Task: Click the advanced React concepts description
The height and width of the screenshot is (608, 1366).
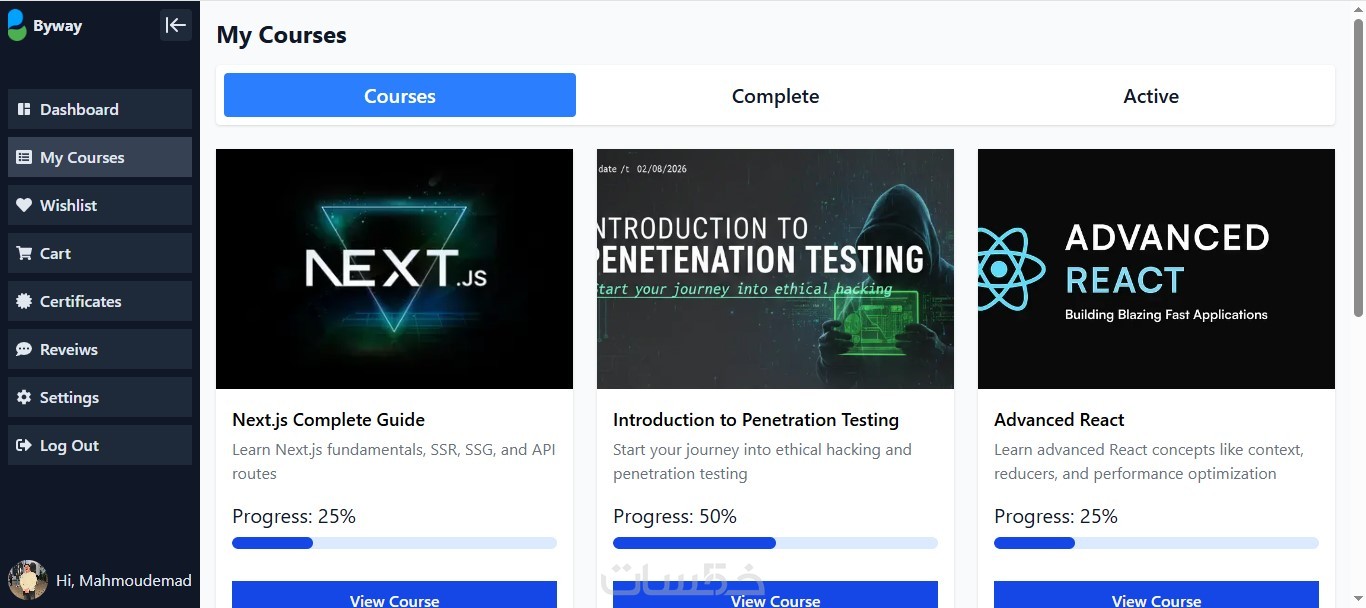Action: pos(1149,462)
